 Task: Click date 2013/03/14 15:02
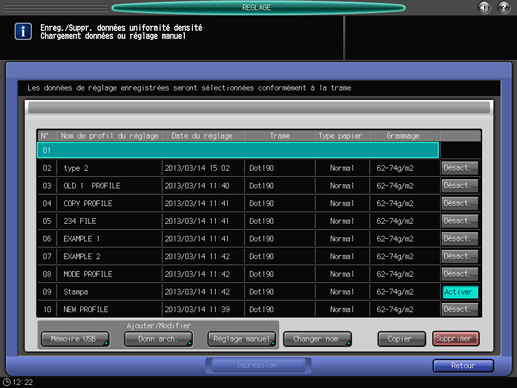click(197, 168)
